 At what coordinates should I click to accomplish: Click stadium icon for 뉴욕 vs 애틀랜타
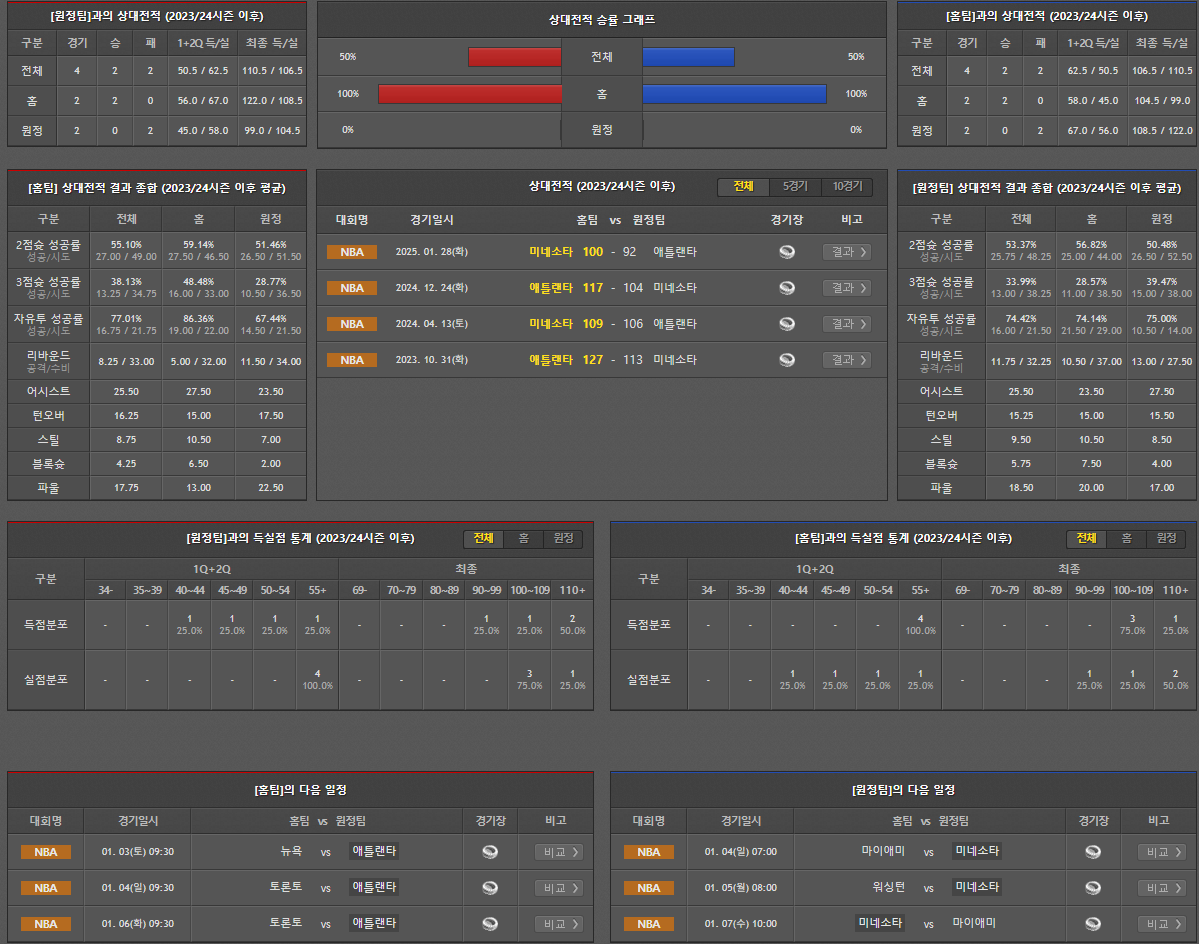point(490,852)
